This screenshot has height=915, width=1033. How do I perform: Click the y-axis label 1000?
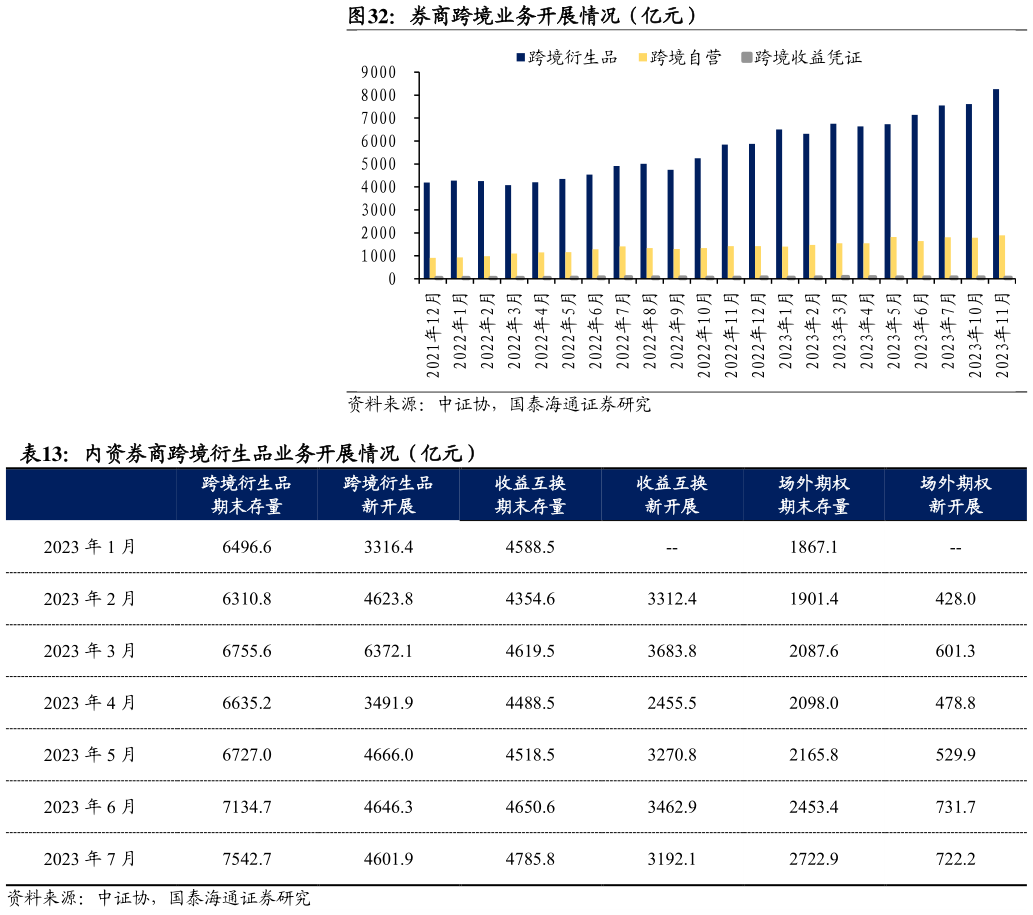pyautogui.click(x=379, y=256)
